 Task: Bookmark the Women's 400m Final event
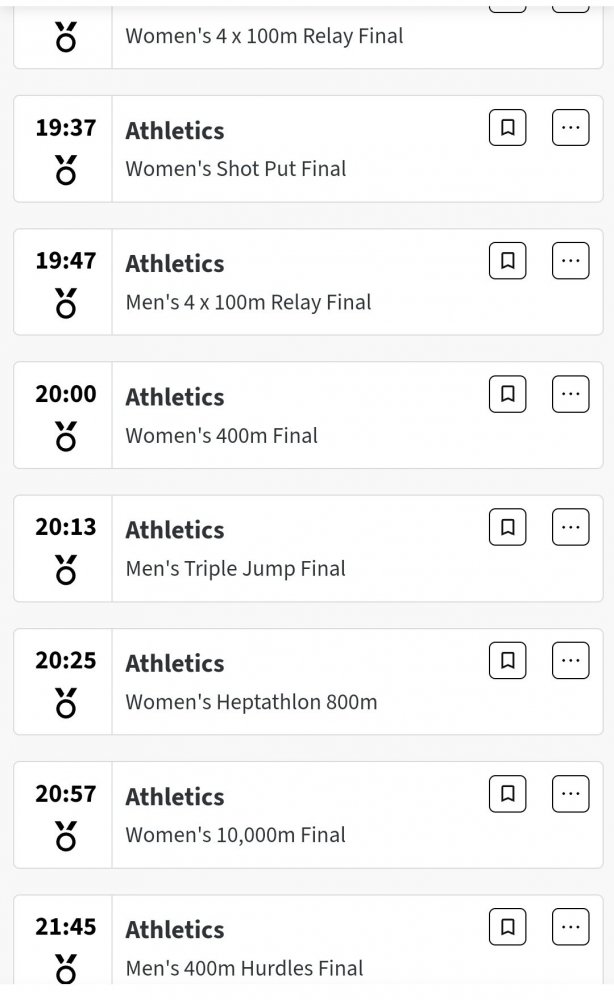tap(508, 394)
